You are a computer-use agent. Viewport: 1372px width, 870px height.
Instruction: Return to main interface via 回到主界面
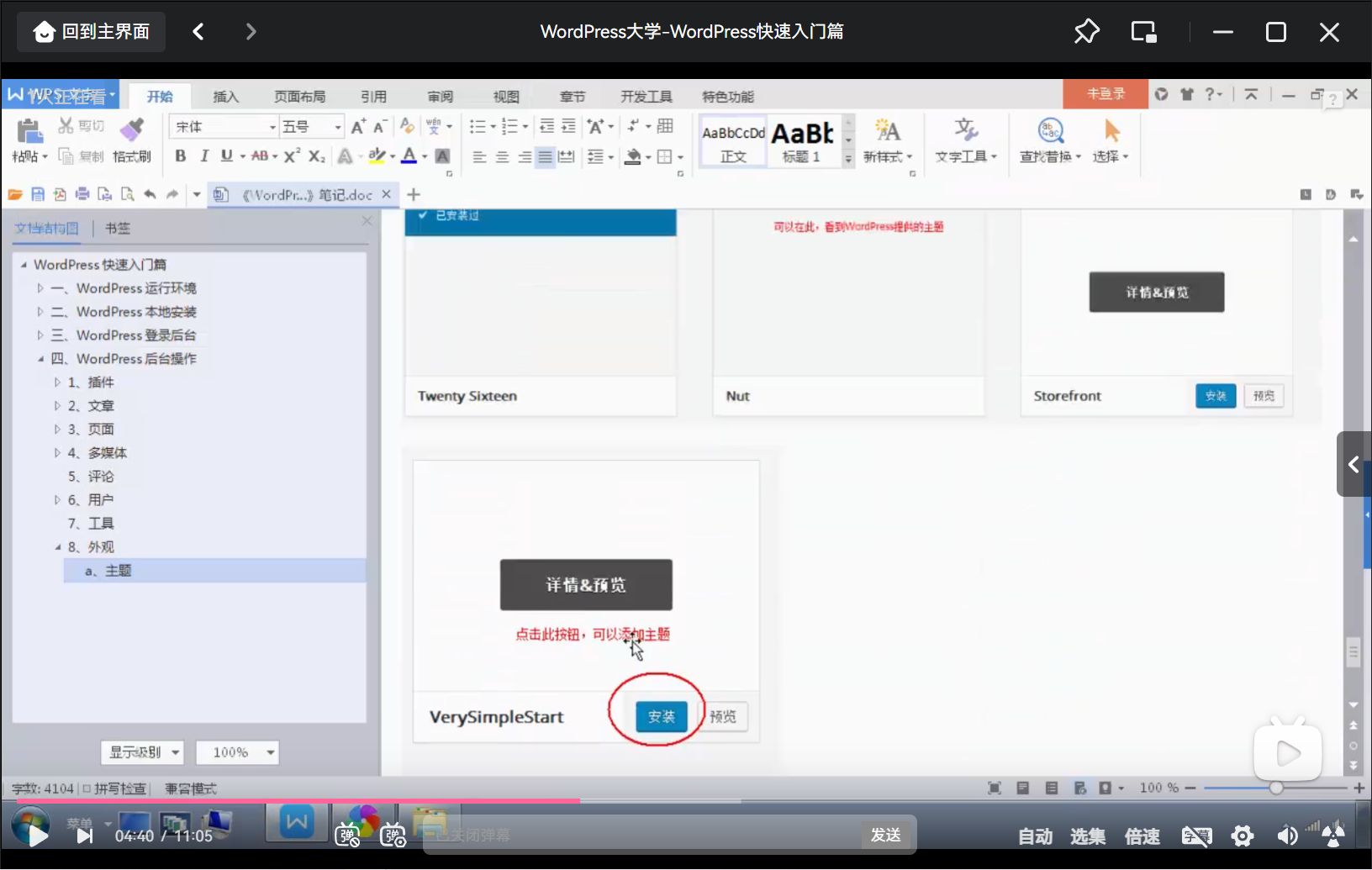point(91,32)
